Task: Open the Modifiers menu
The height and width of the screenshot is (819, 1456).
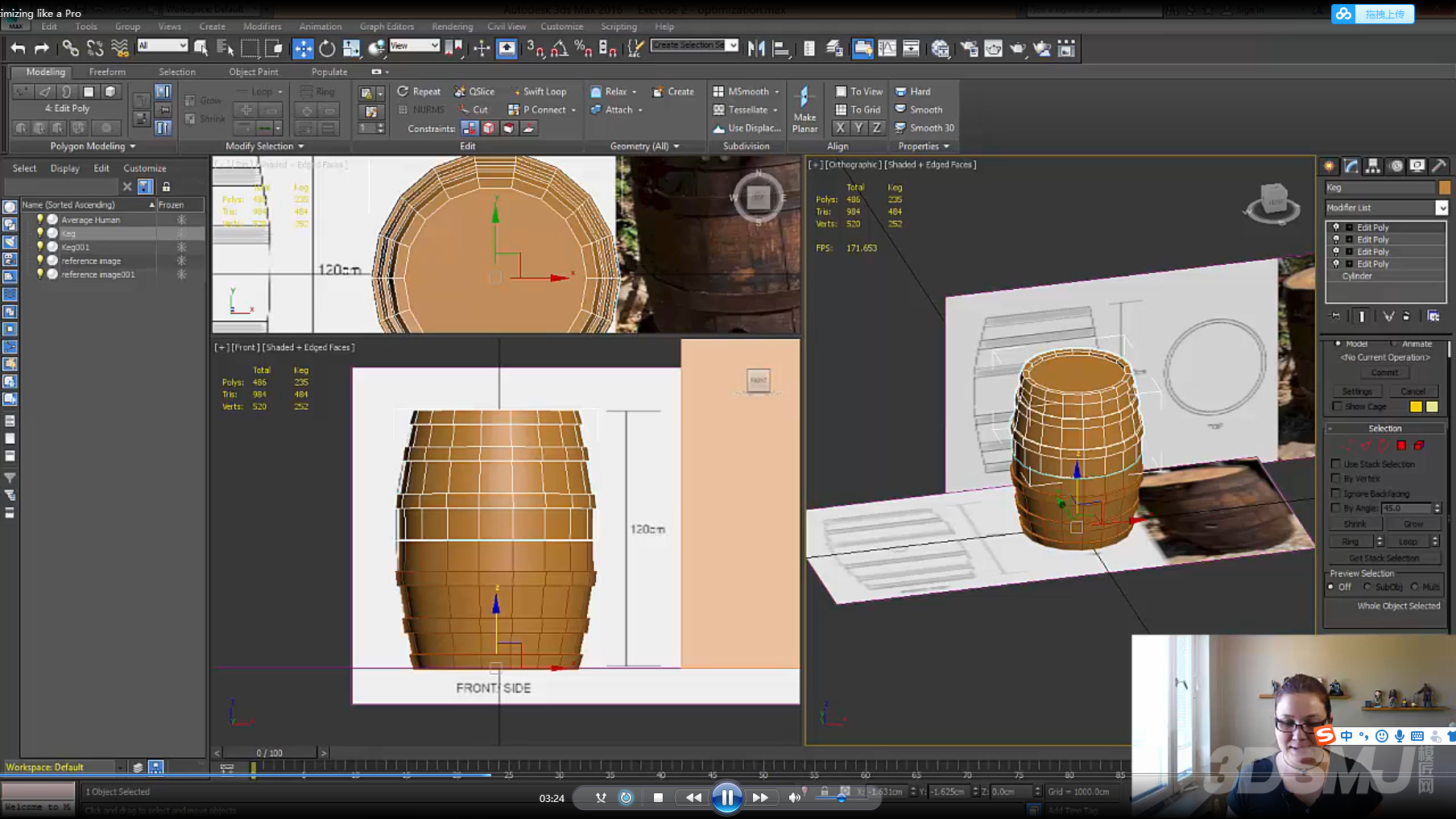Action: tap(262, 27)
